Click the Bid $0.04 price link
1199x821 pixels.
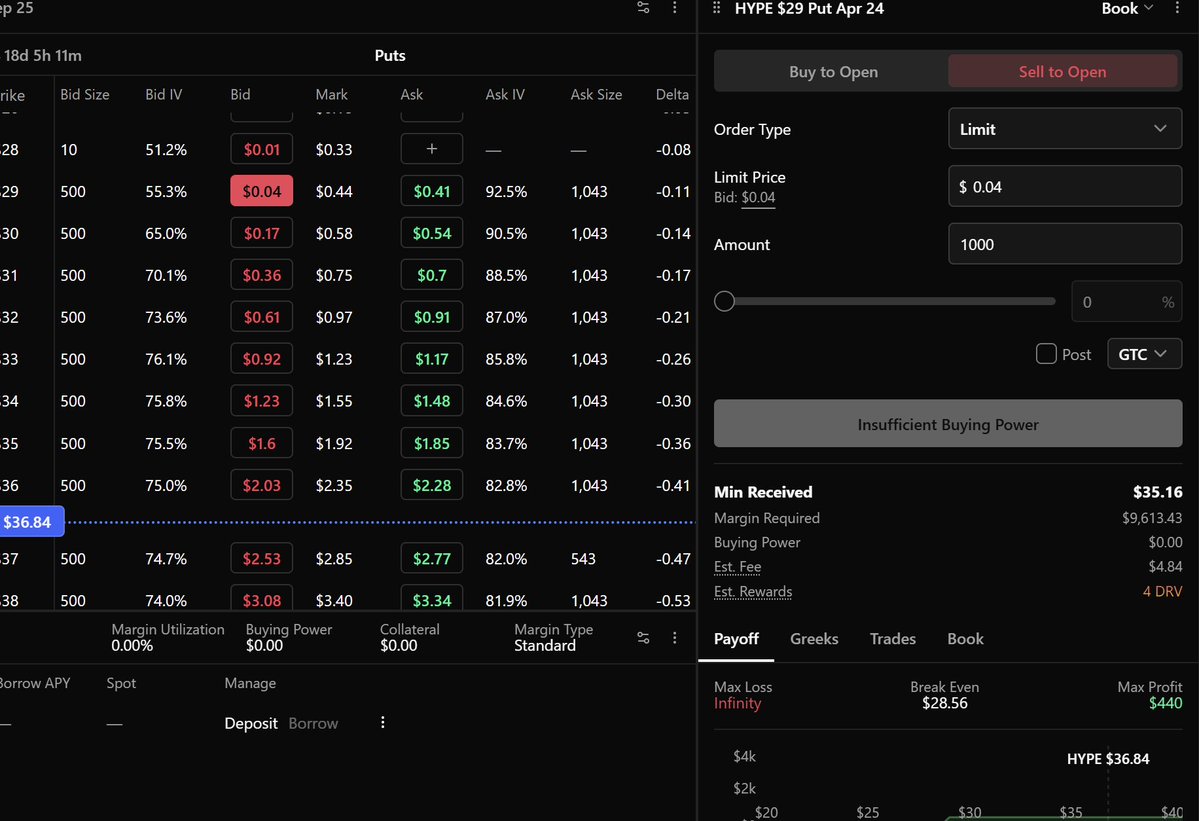point(758,197)
